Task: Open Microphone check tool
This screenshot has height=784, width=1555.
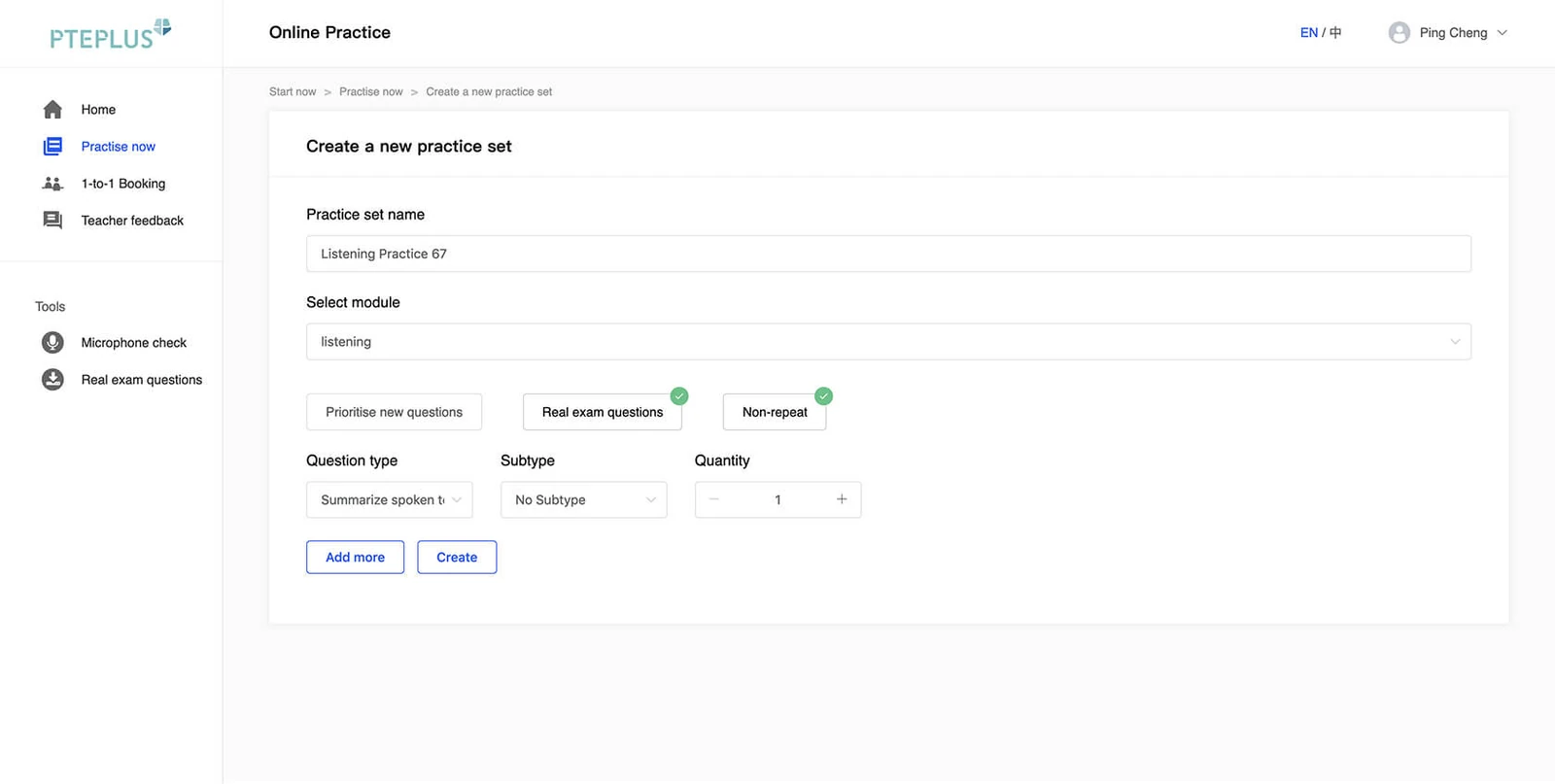Action: click(134, 343)
